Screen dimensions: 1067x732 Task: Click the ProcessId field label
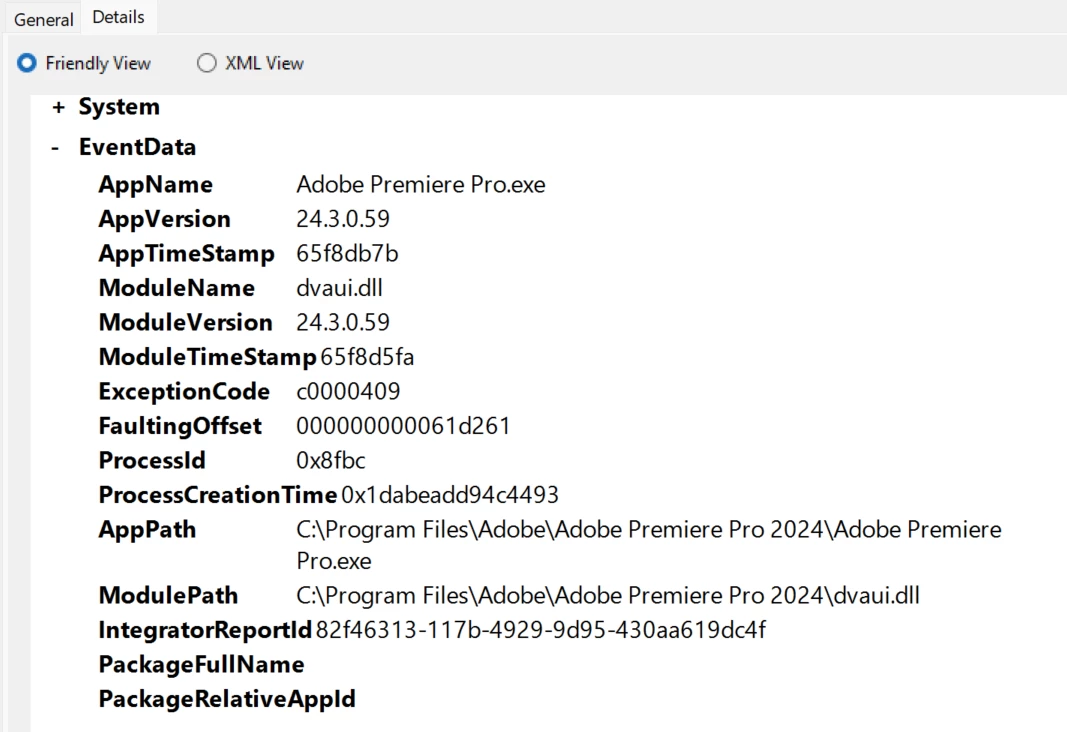(152, 461)
